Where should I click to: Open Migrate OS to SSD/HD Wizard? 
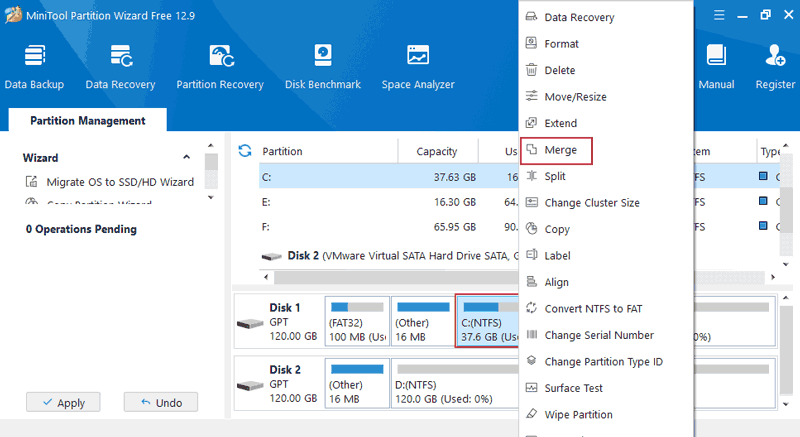(120, 182)
